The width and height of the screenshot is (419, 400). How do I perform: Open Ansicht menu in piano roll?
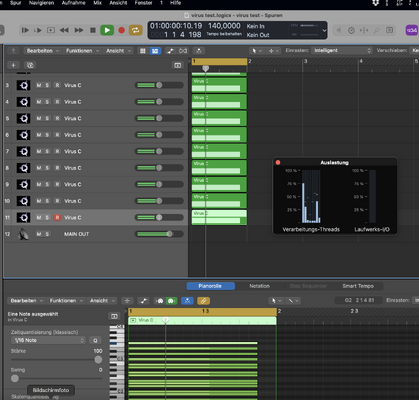click(x=102, y=301)
